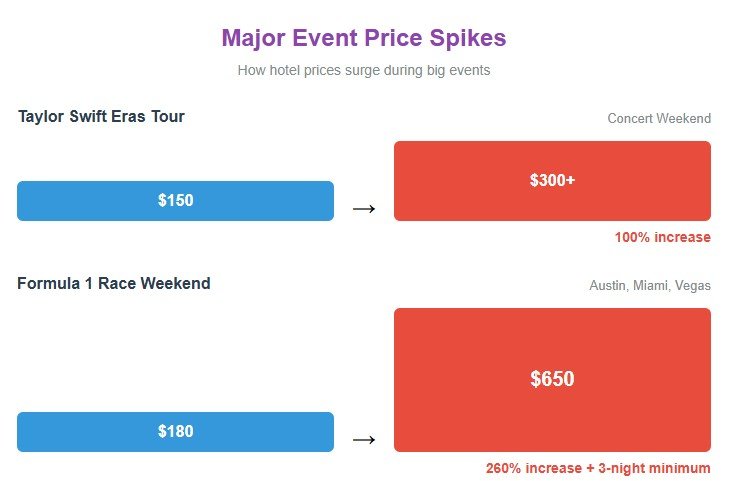This screenshot has width=730, height=481.
Task: Click the word 'Vegas' in the locations label
Action: (x=693, y=286)
